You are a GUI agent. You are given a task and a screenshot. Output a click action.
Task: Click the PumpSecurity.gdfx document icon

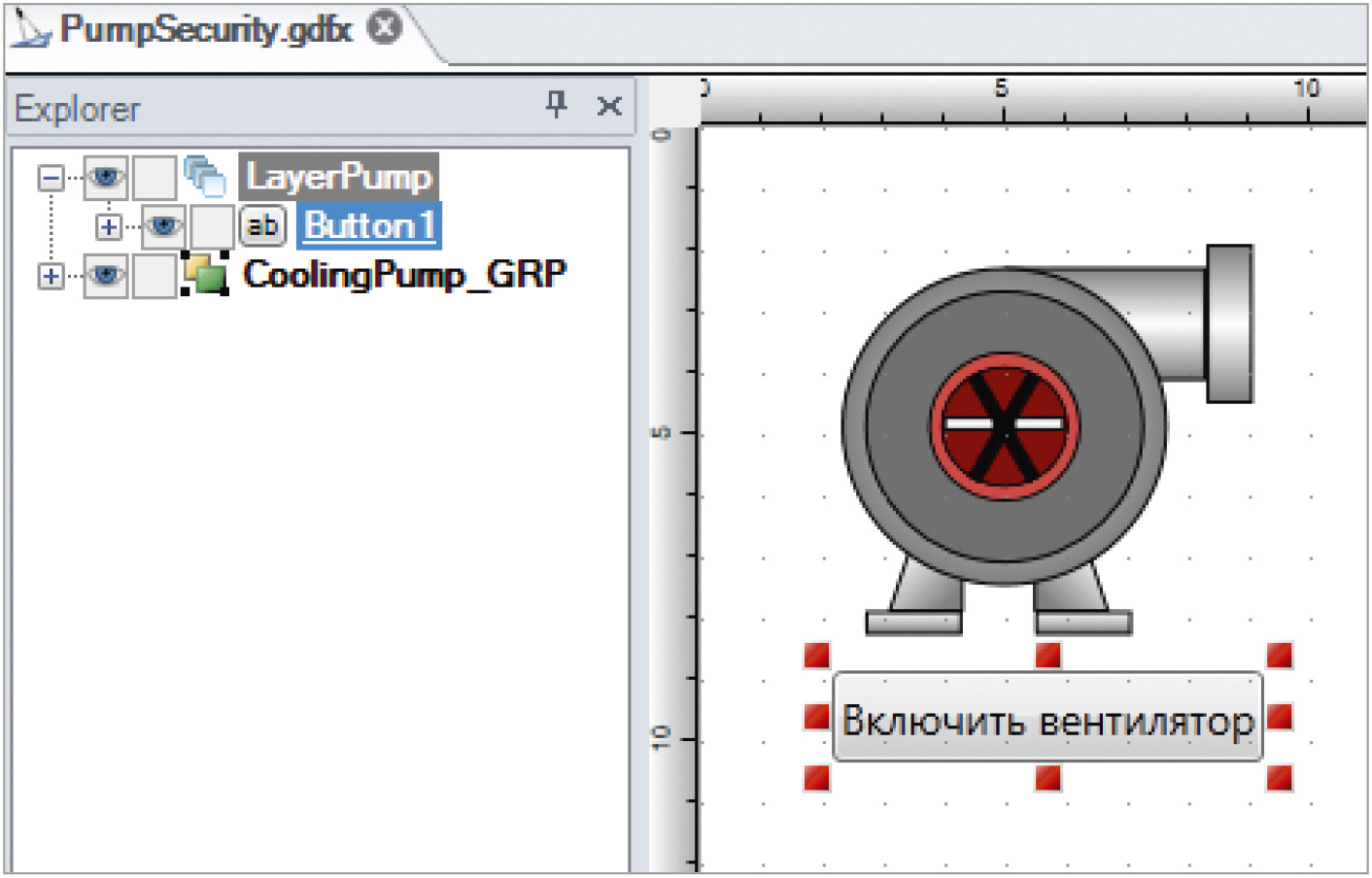pyautogui.click(x=30, y=29)
